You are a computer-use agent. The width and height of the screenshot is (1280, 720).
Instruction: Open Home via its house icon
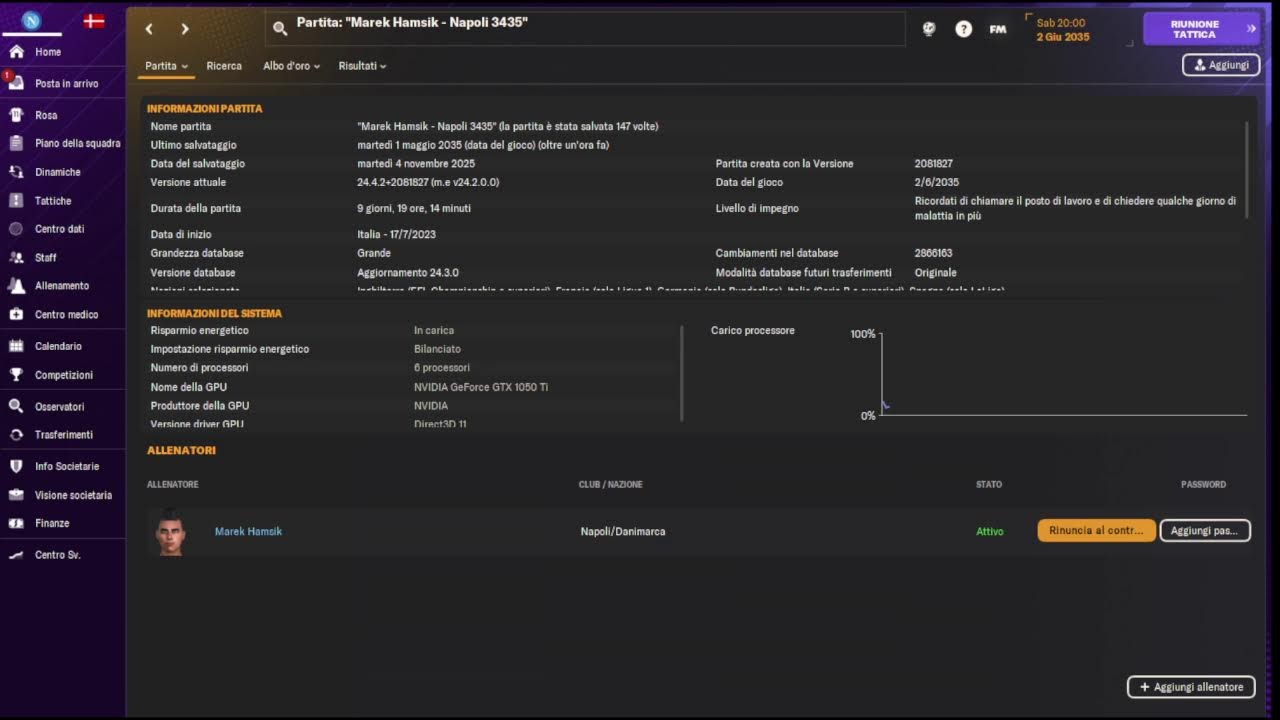coord(16,52)
